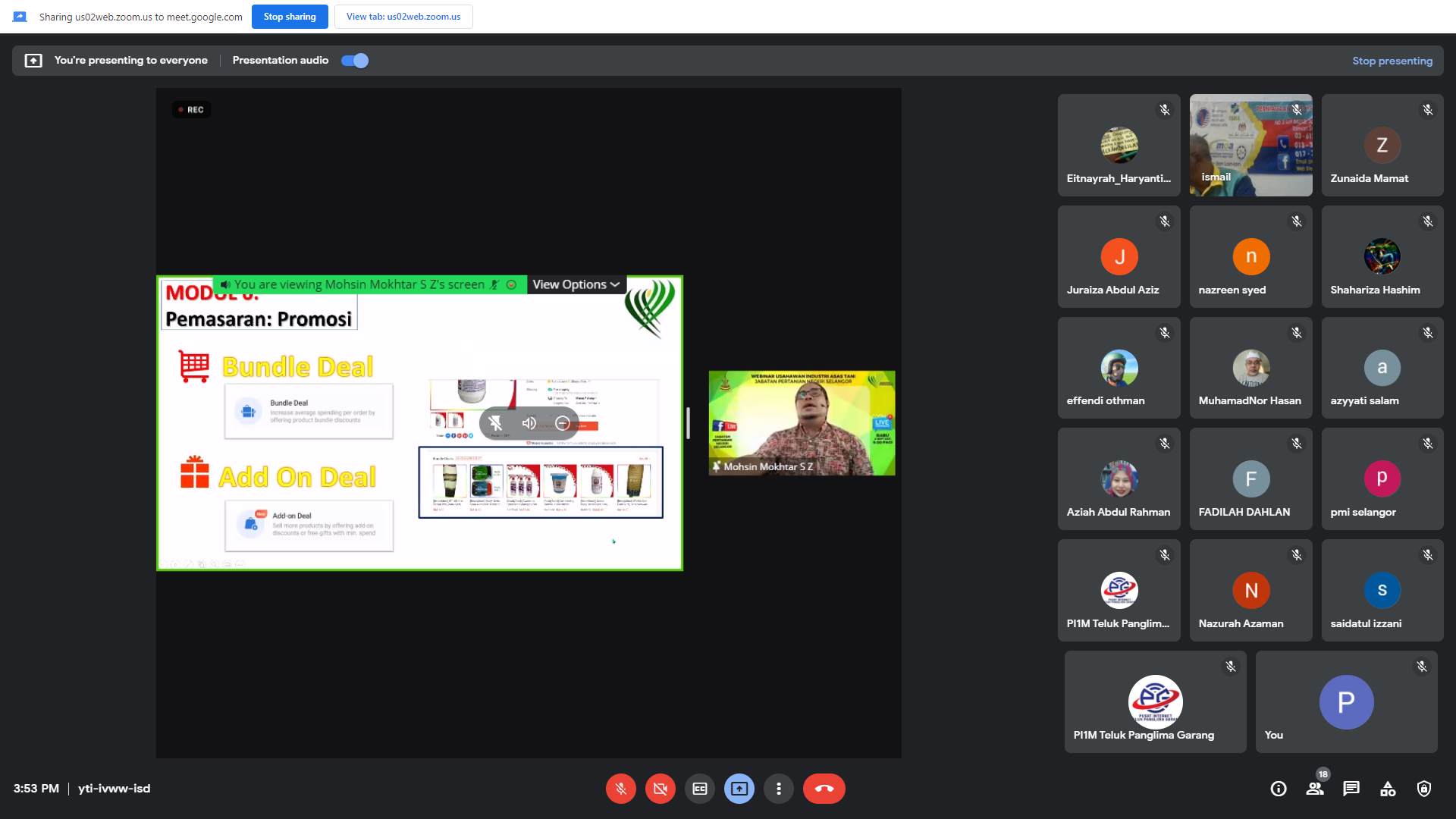Turn on captions with CC button
1456x819 pixels.
pos(699,789)
